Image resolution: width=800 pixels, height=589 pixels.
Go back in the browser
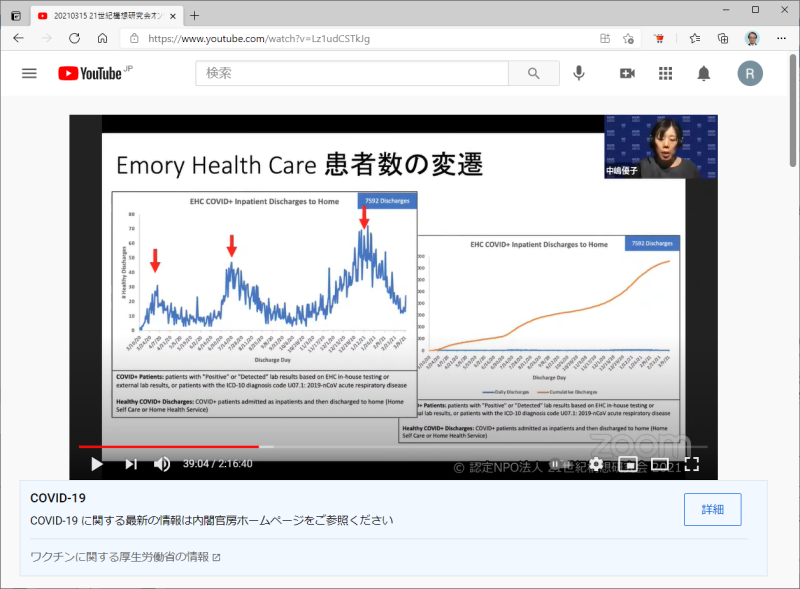point(19,38)
